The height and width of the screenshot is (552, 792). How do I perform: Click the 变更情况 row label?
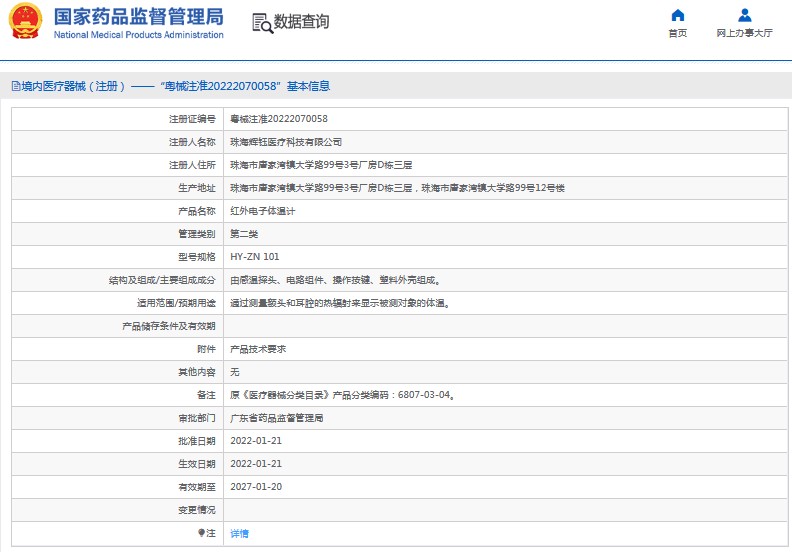pos(196,510)
